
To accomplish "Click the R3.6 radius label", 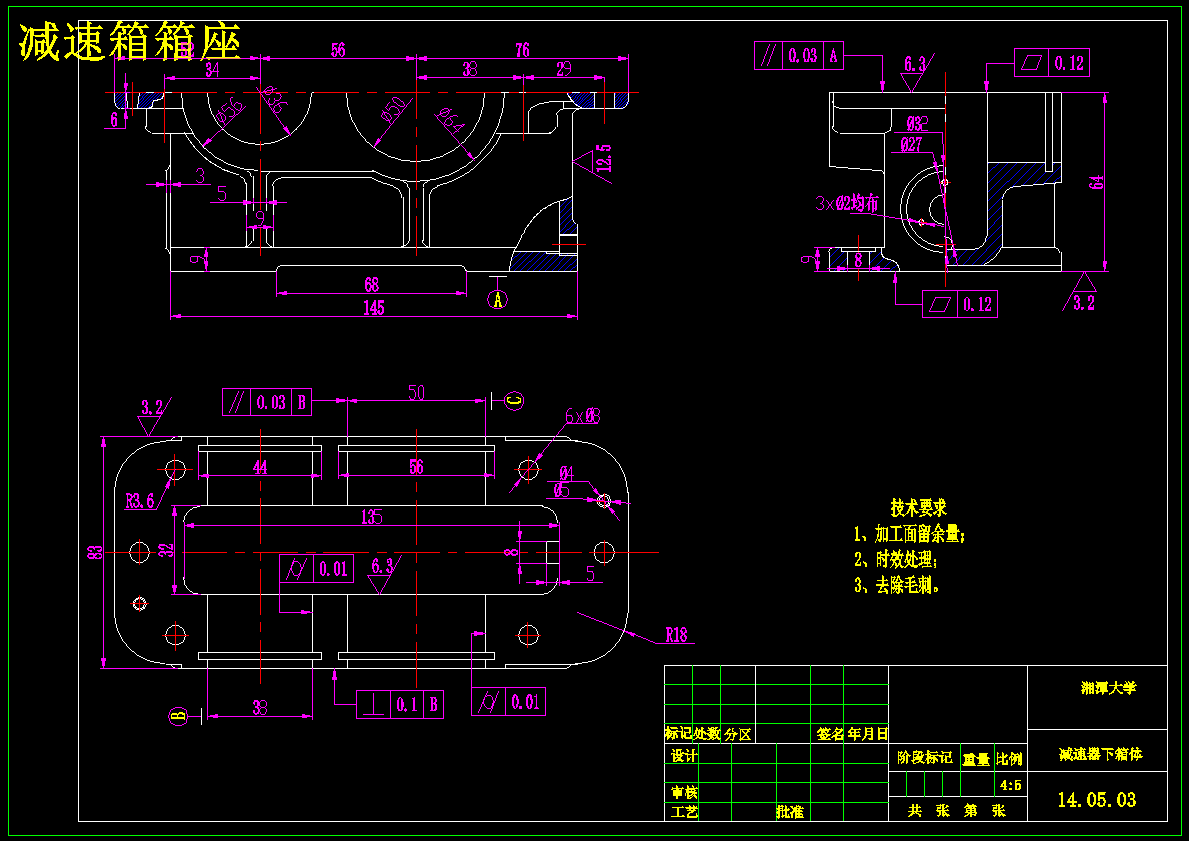I will [x=140, y=501].
